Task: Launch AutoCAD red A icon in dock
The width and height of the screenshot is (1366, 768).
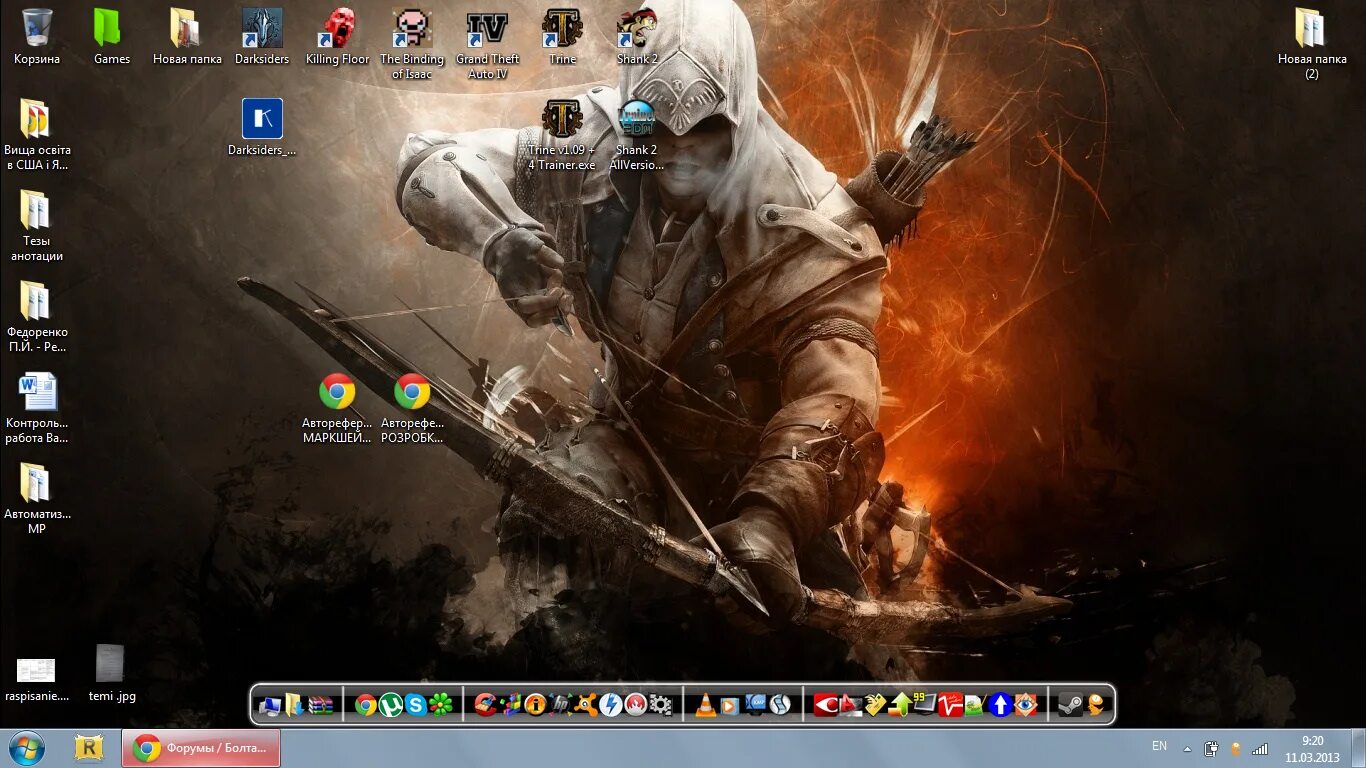Action: (x=851, y=705)
